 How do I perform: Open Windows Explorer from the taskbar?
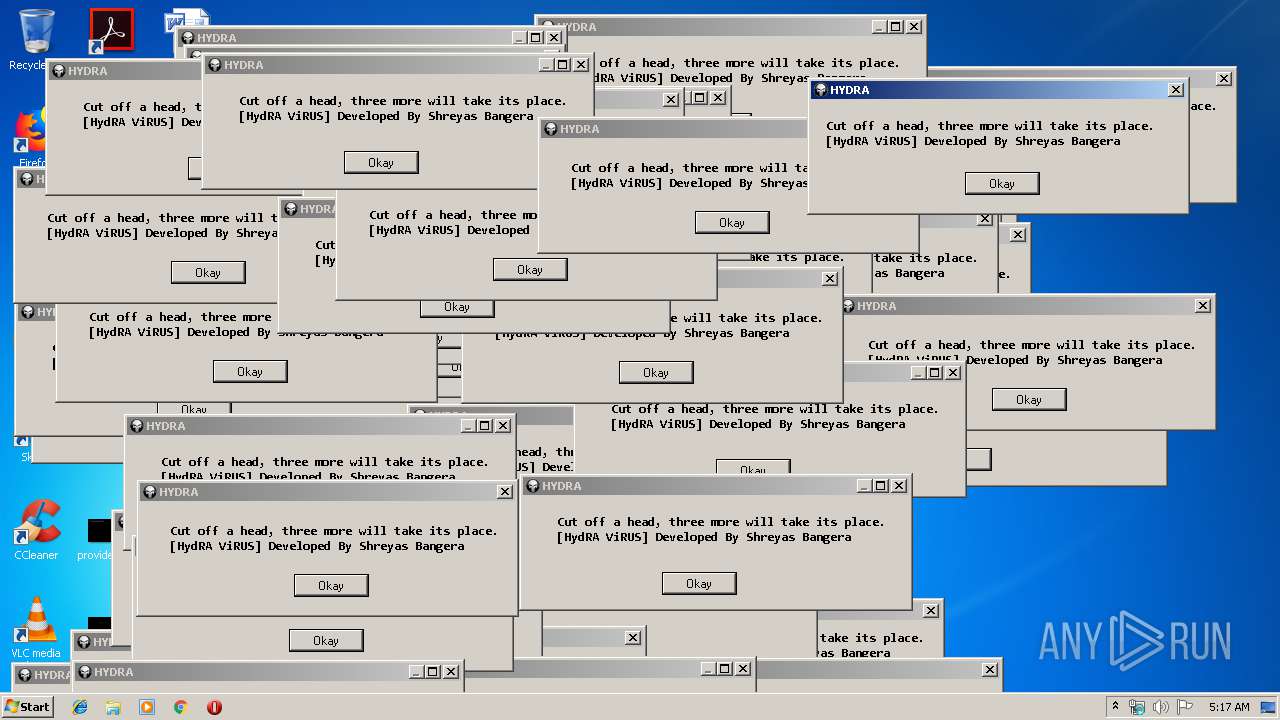tap(113, 707)
